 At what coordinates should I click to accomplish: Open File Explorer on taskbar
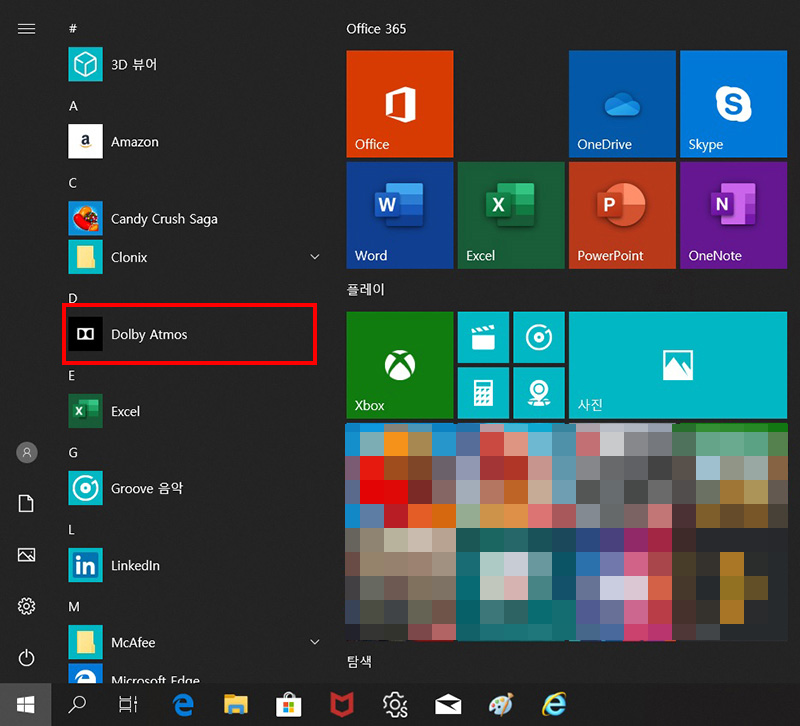point(236,705)
